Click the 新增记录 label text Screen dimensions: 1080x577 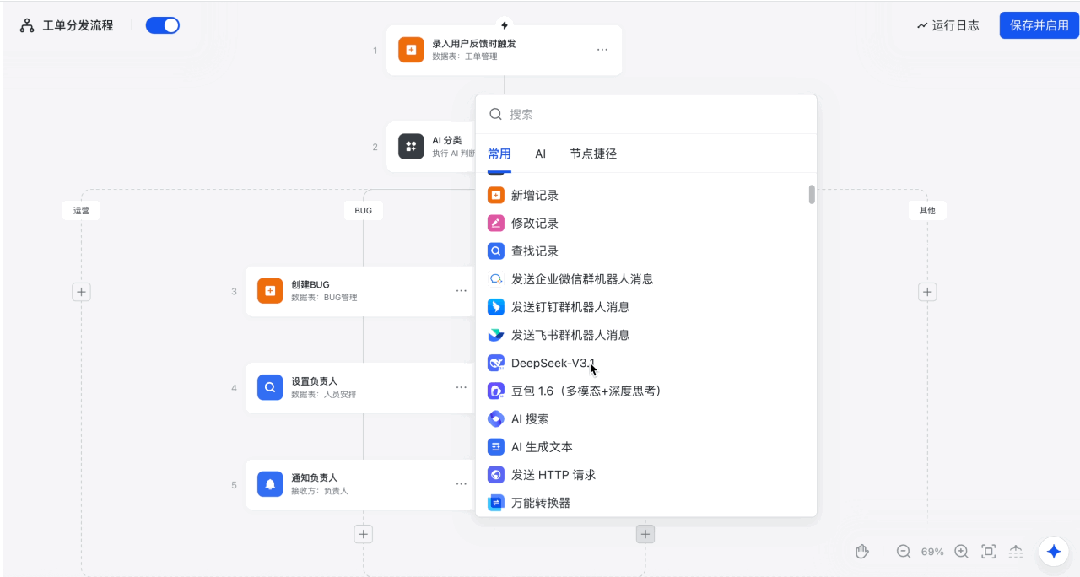tap(534, 196)
